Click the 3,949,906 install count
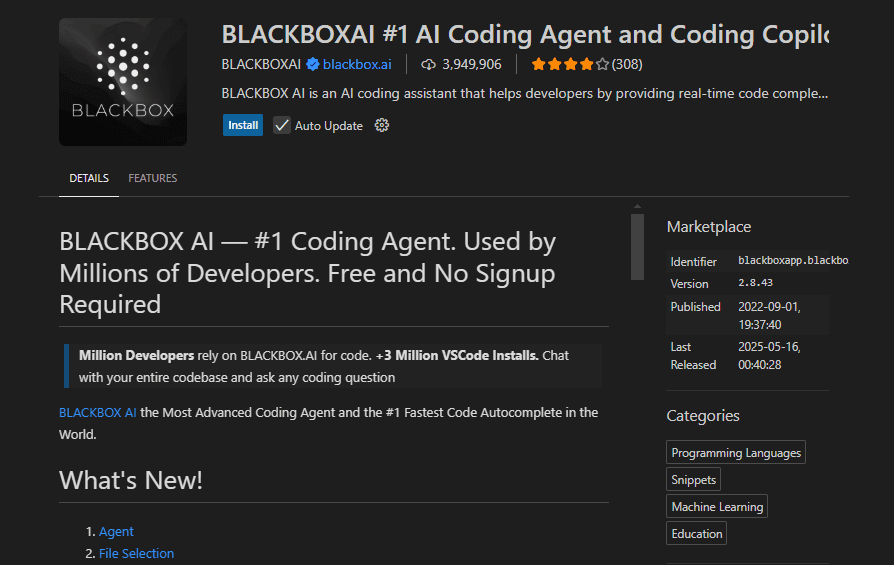 pyautogui.click(x=472, y=64)
